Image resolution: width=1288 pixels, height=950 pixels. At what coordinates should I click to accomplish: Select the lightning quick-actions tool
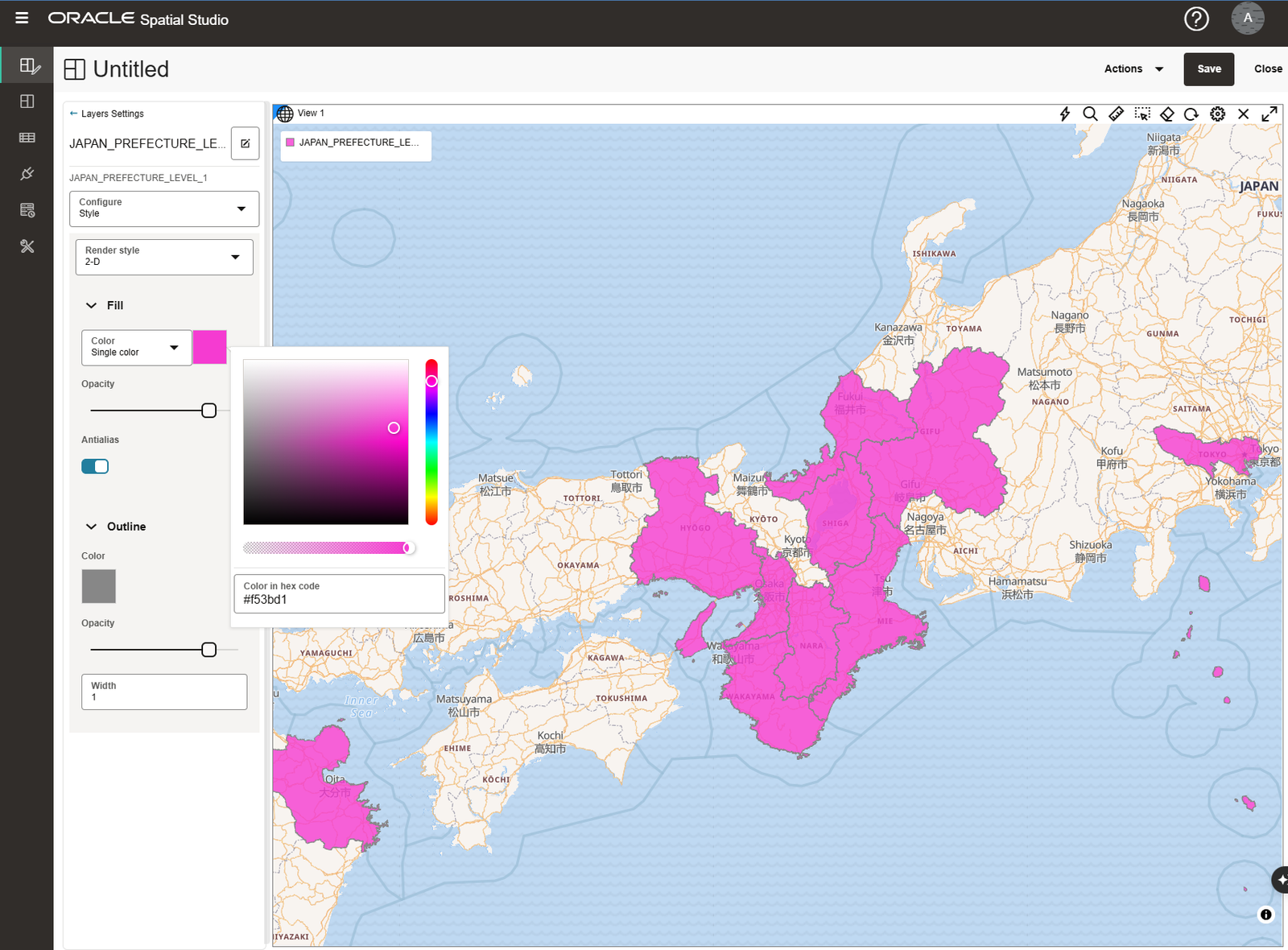coord(1065,114)
